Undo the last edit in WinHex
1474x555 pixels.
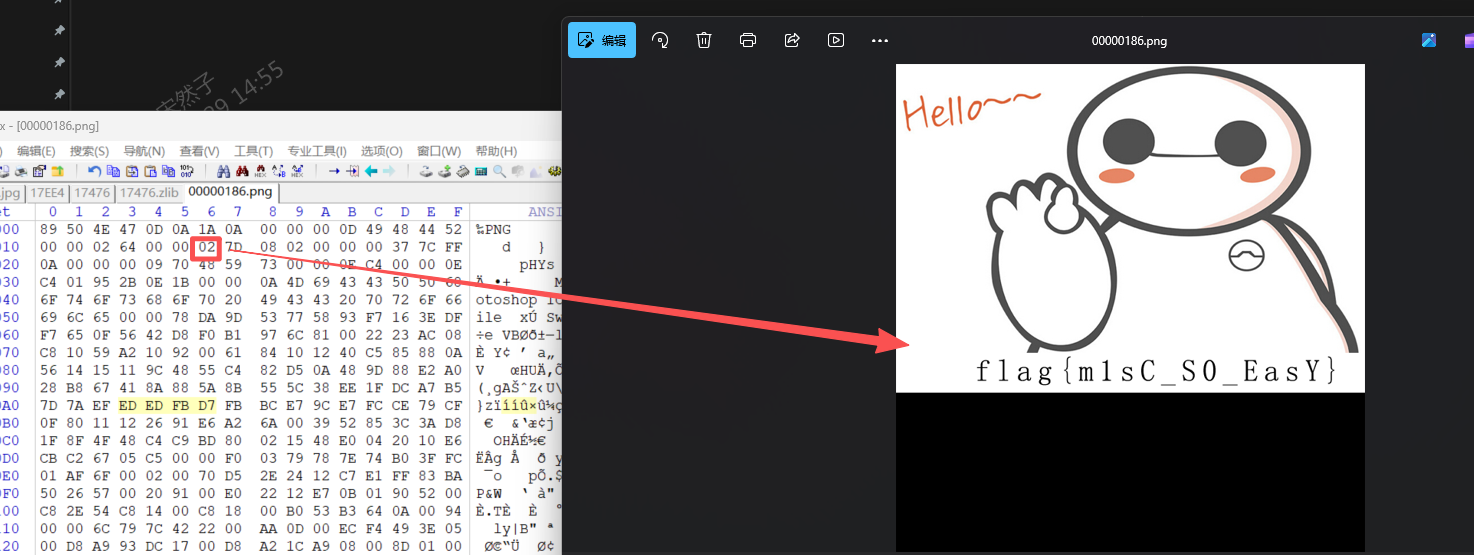pos(94,171)
